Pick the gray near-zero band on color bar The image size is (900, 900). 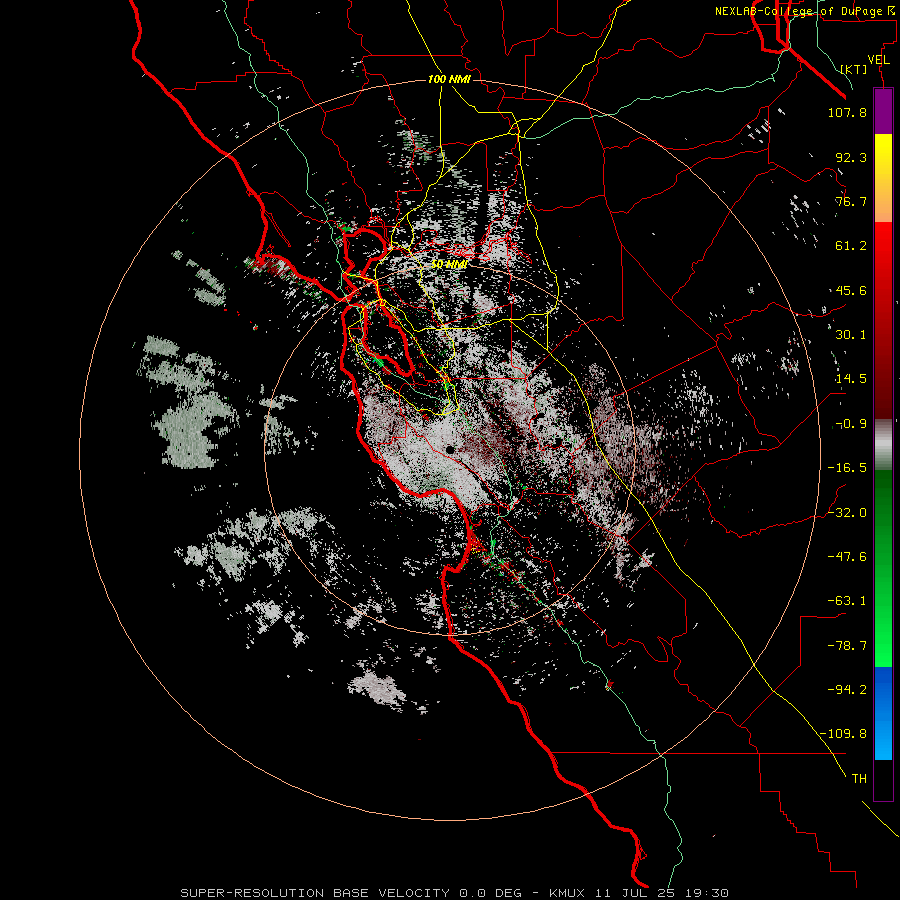tap(883, 445)
